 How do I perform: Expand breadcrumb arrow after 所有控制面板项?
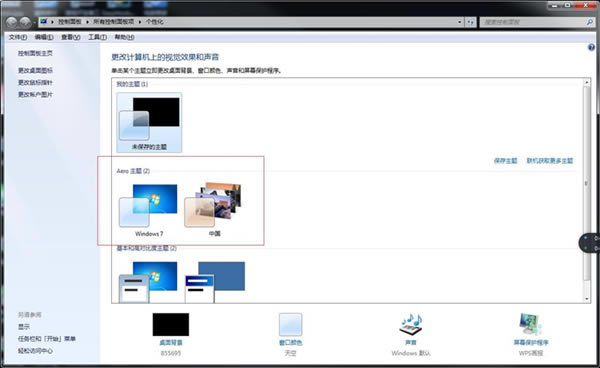pyautogui.click(x=140, y=22)
